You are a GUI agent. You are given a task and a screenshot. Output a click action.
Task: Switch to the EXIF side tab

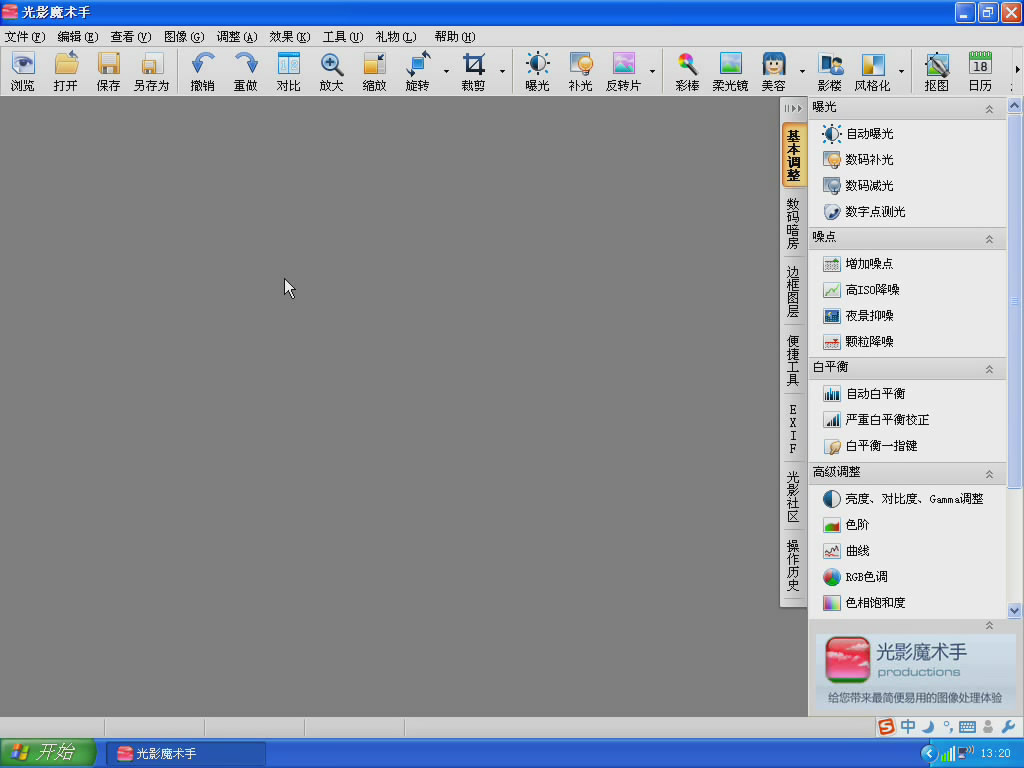(x=793, y=428)
